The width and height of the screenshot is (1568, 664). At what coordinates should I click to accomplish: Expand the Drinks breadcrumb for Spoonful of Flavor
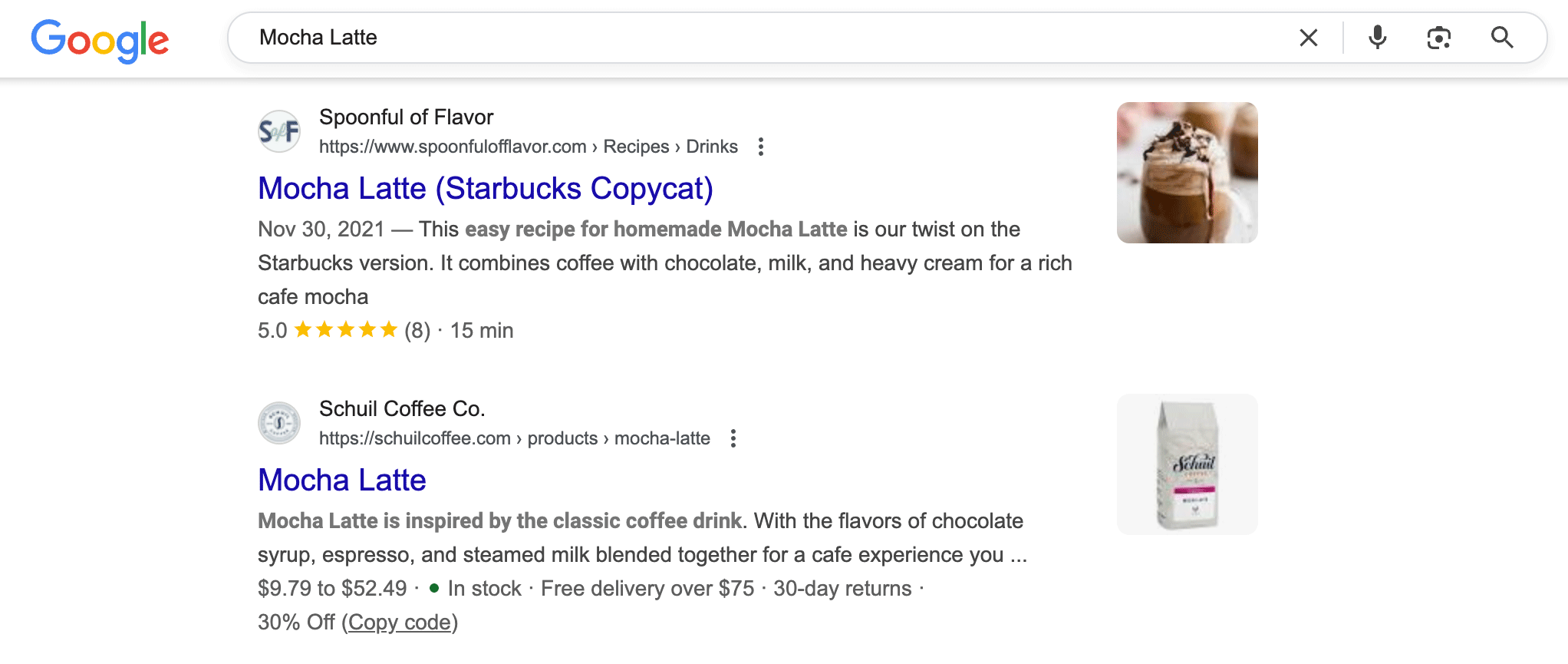tap(710, 146)
